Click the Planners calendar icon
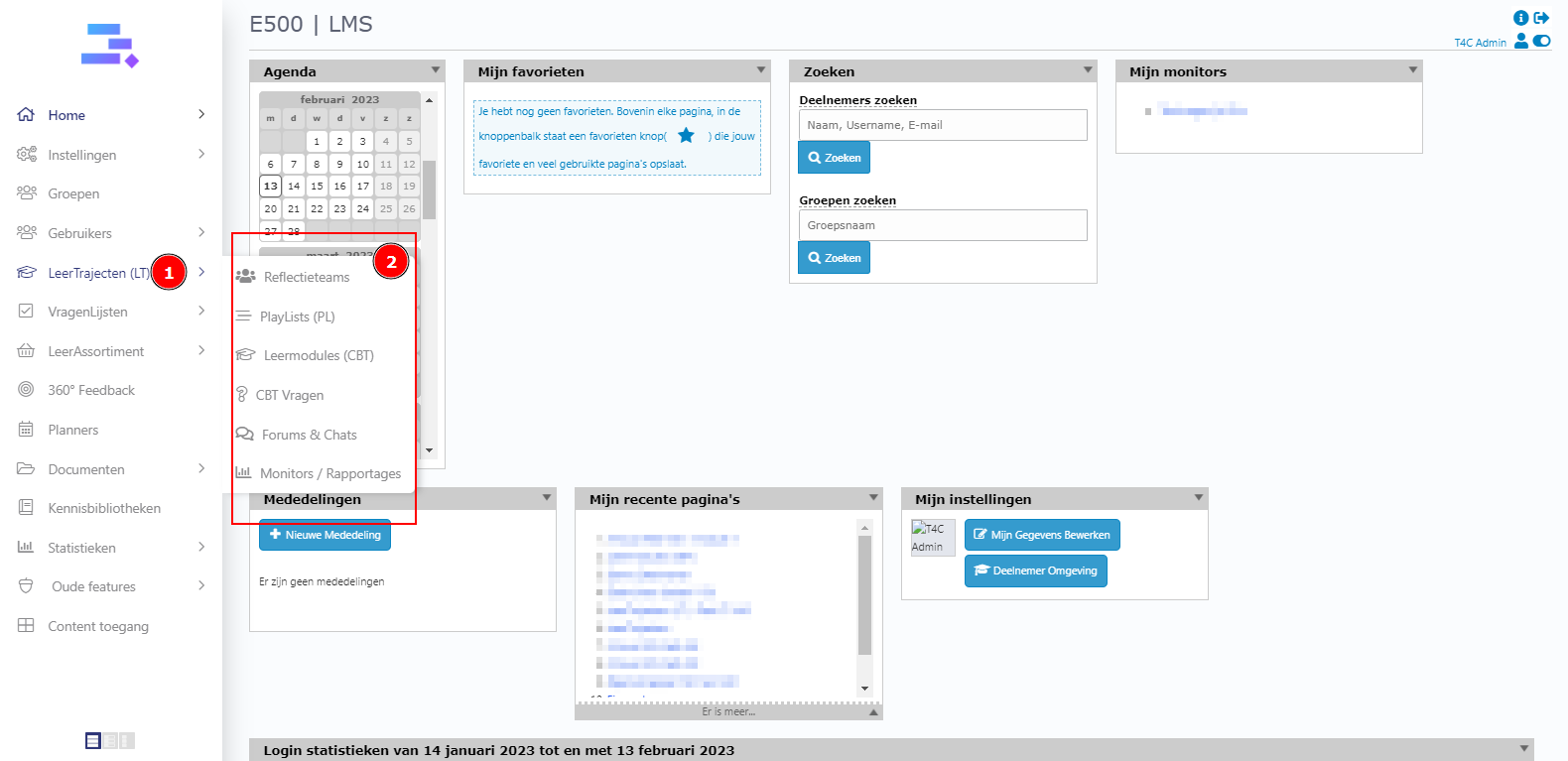This screenshot has width=1568, height=761. point(27,430)
